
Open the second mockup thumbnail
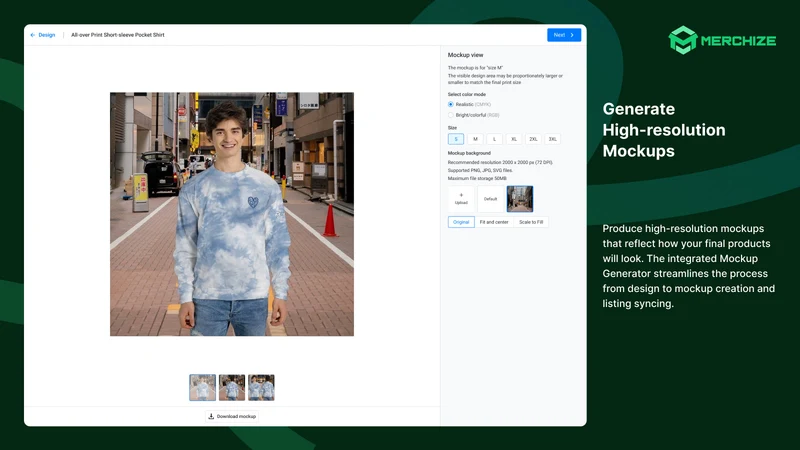point(232,387)
